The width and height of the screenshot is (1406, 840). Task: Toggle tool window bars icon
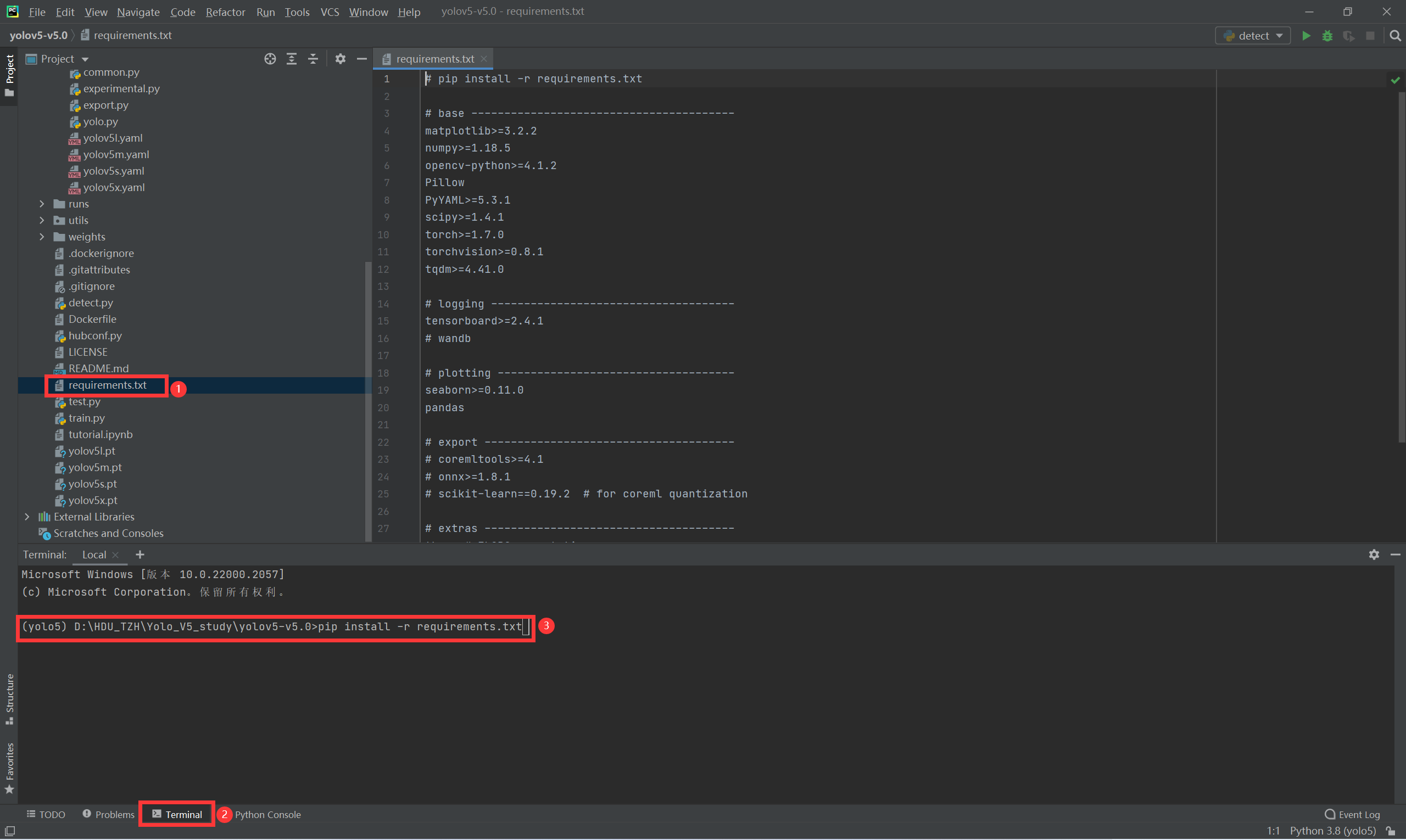coord(10,831)
